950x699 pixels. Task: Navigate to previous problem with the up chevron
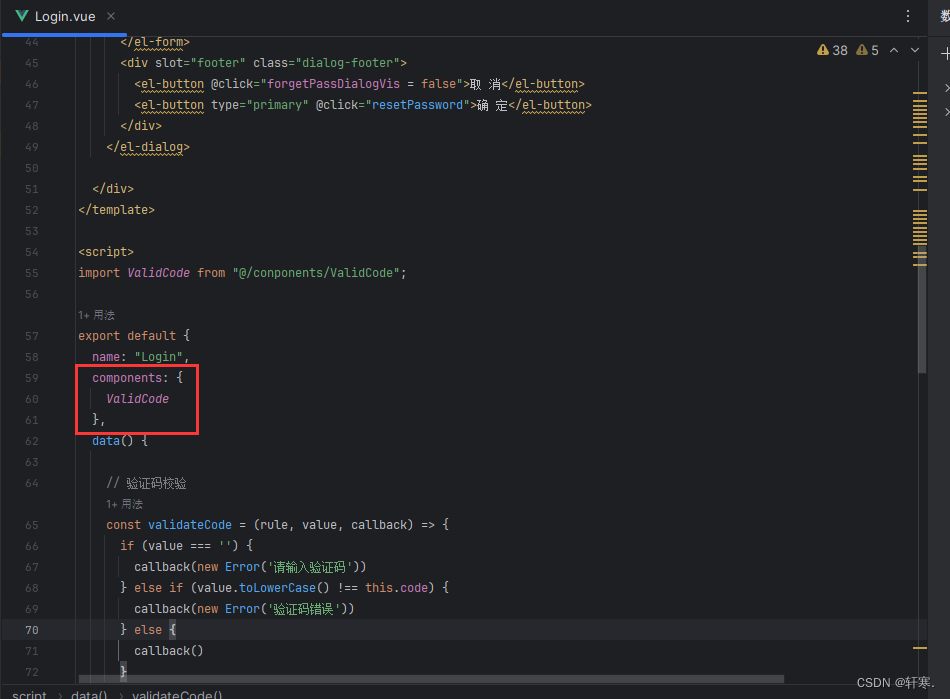coord(893,48)
